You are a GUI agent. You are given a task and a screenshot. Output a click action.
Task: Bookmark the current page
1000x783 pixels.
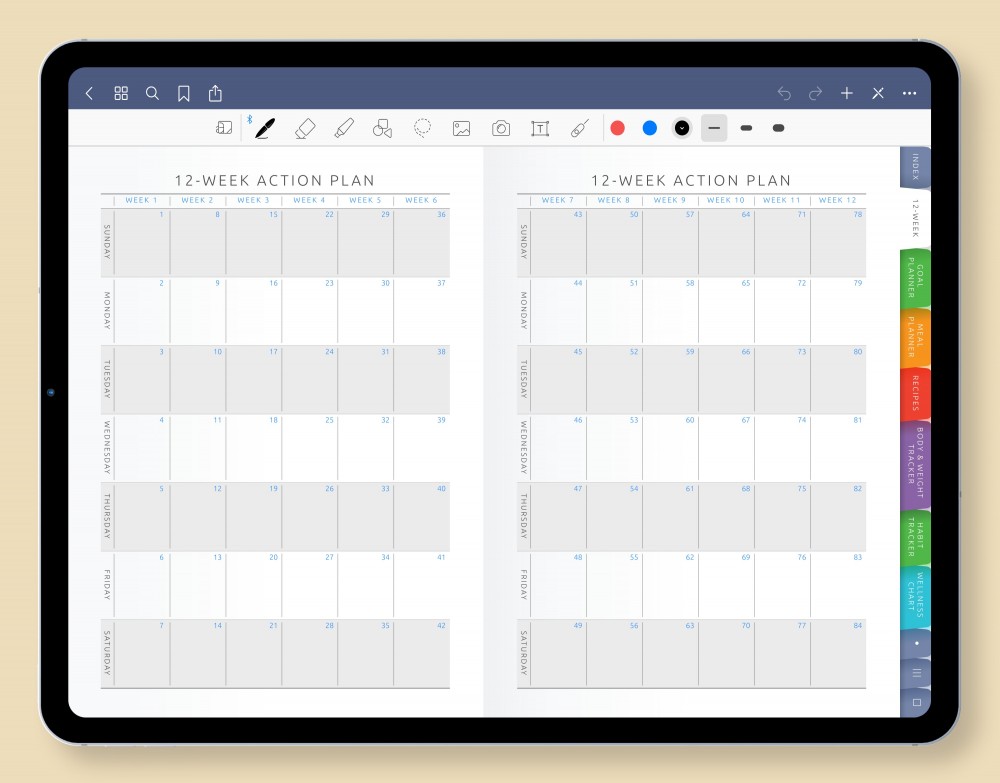[184, 94]
